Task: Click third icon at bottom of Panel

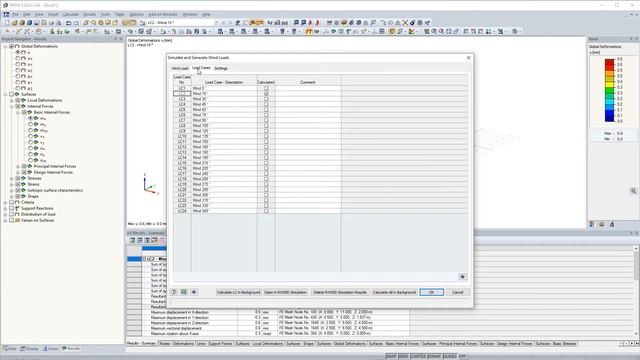Action: (611, 224)
